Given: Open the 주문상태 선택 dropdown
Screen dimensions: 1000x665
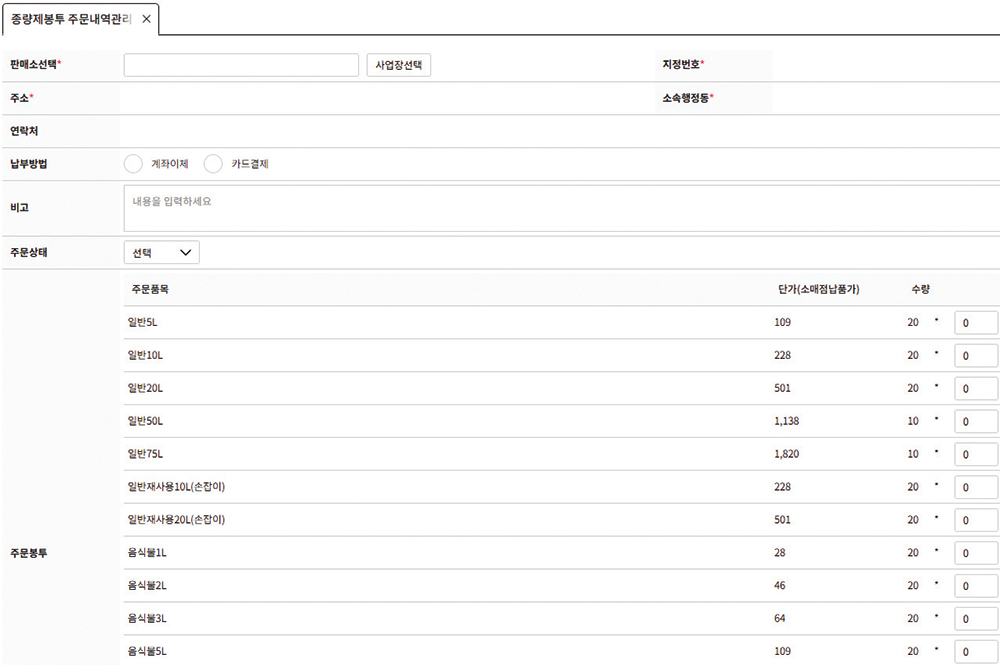Looking at the screenshot, I should tap(161, 252).
